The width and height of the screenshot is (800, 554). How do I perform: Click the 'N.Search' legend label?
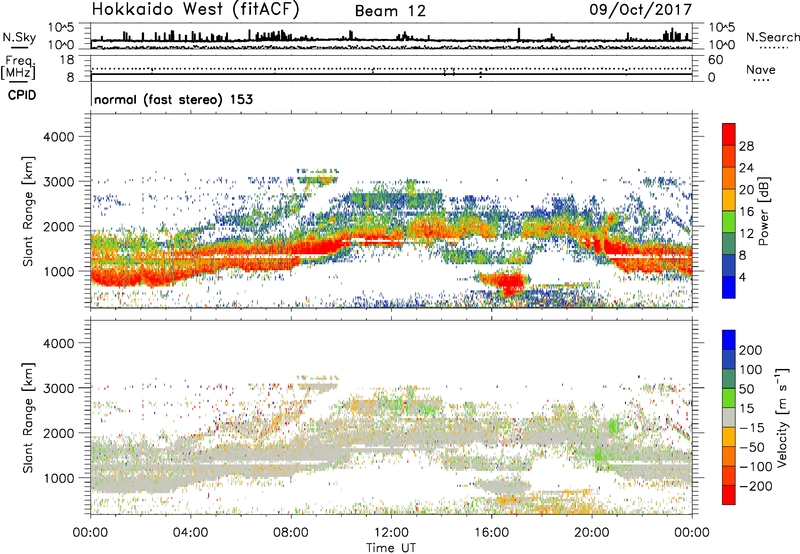coord(772,37)
